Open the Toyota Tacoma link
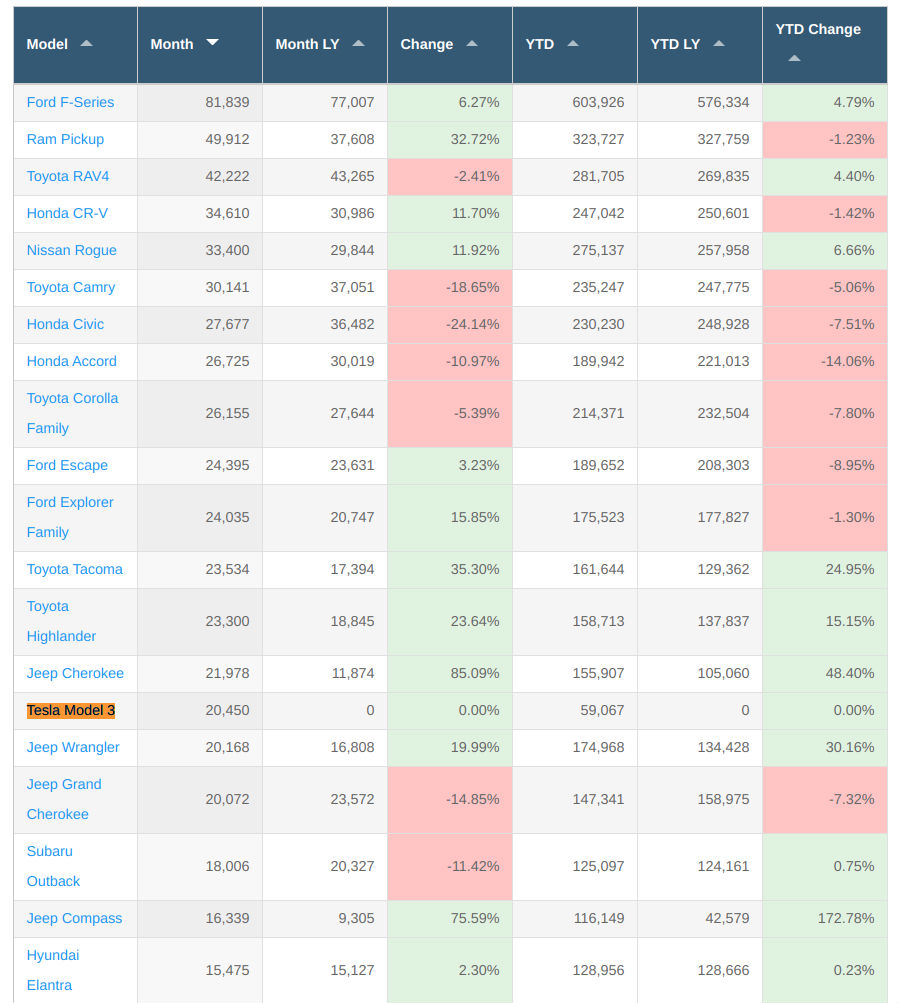This screenshot has width=898, height=1003. [x=75, y=569]
